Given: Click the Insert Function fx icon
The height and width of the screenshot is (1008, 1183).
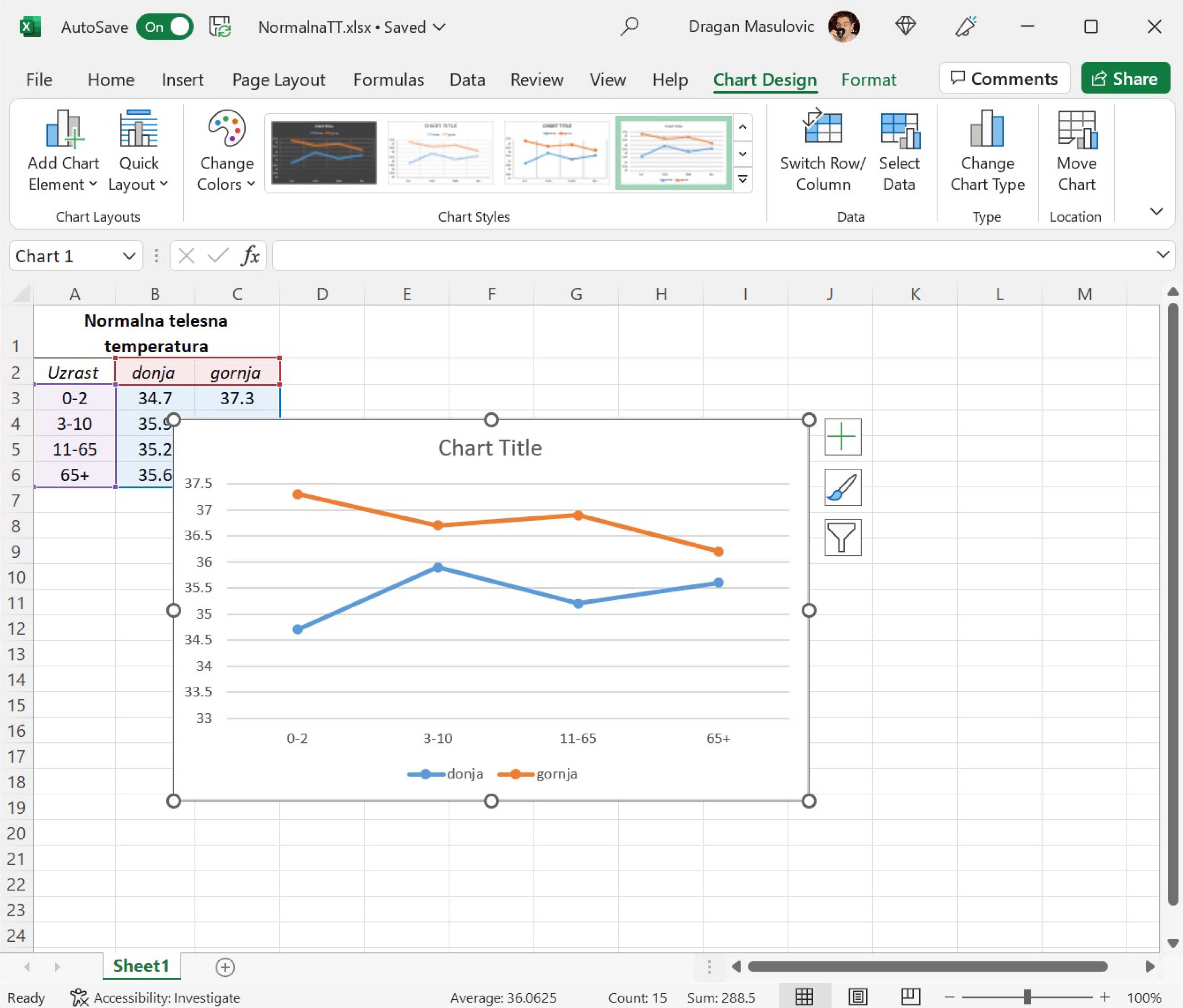Looking at the screenshot, I should point(250,255).
